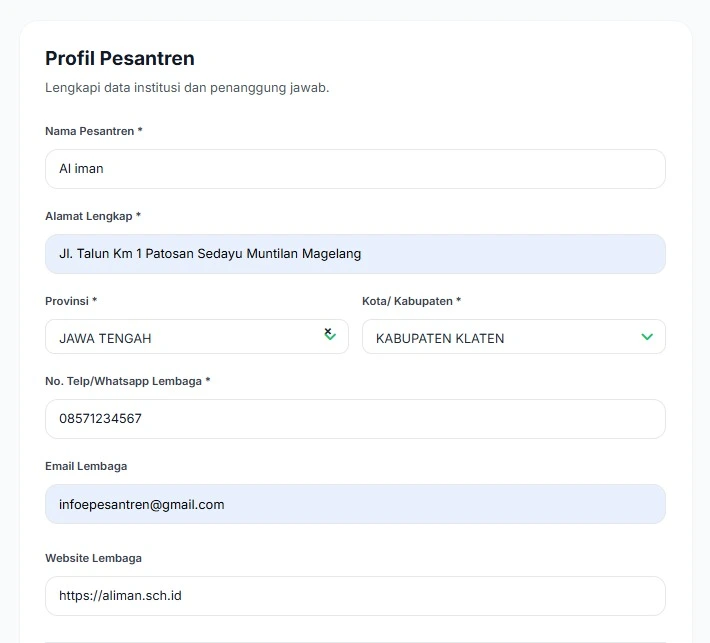Click the Kota/Kabupaten green chevron arrow
This screenshot has width=710, height=643.
(647, 337)
